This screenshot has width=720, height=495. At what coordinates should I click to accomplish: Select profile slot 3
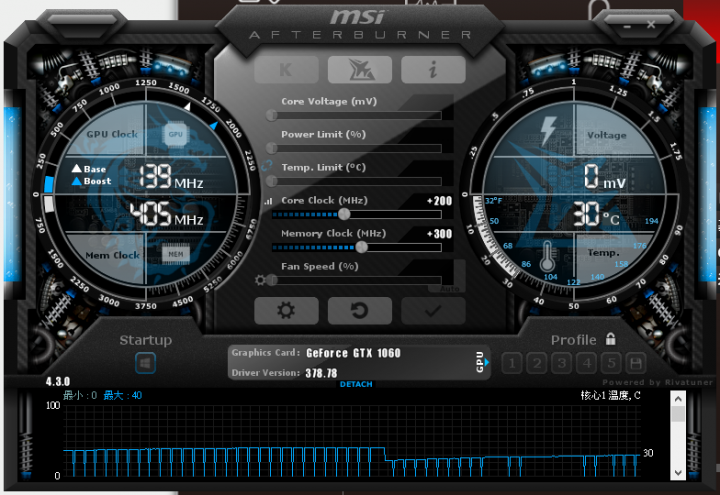pyautogui.click(x=562, y=363)
